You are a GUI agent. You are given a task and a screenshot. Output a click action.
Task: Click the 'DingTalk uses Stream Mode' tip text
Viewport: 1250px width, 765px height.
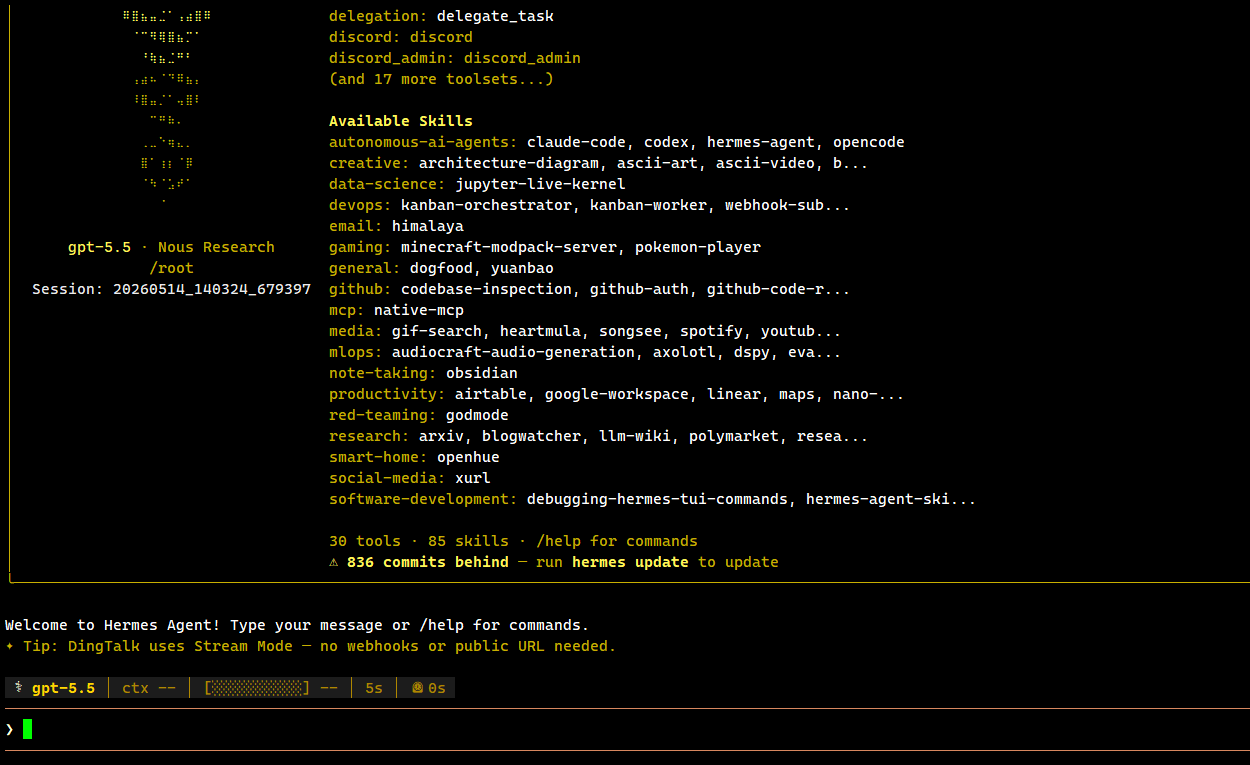click(180, 646)
